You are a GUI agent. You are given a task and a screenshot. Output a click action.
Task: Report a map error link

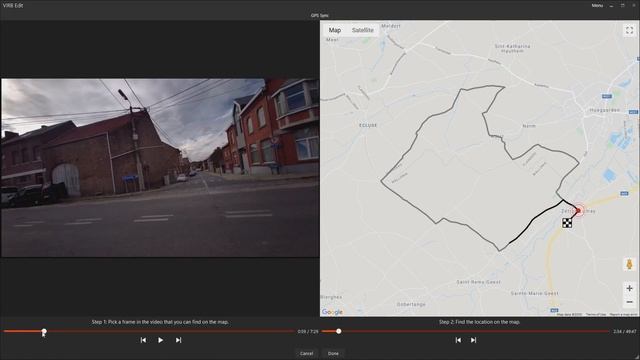click(623, 315)
